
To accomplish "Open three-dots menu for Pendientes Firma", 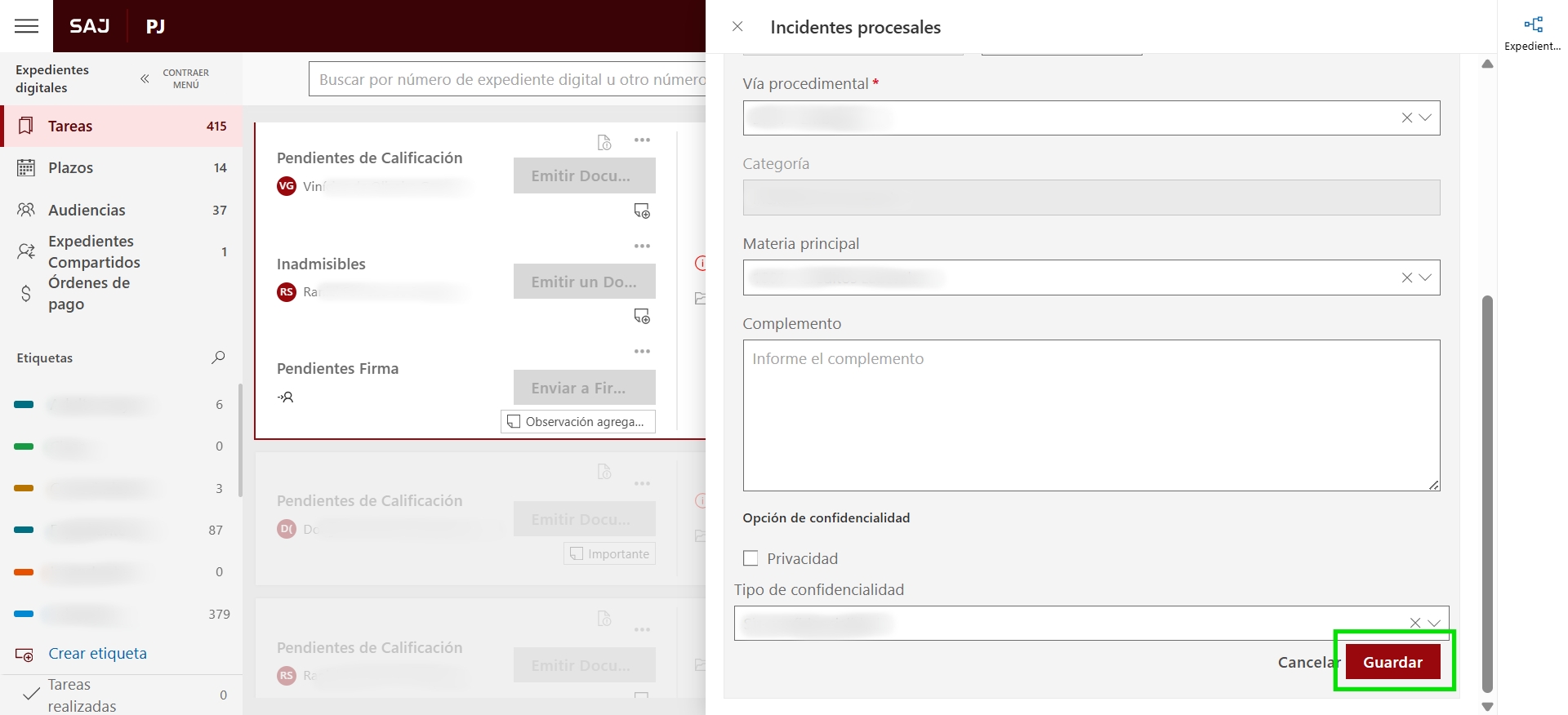I will point(642,351).
